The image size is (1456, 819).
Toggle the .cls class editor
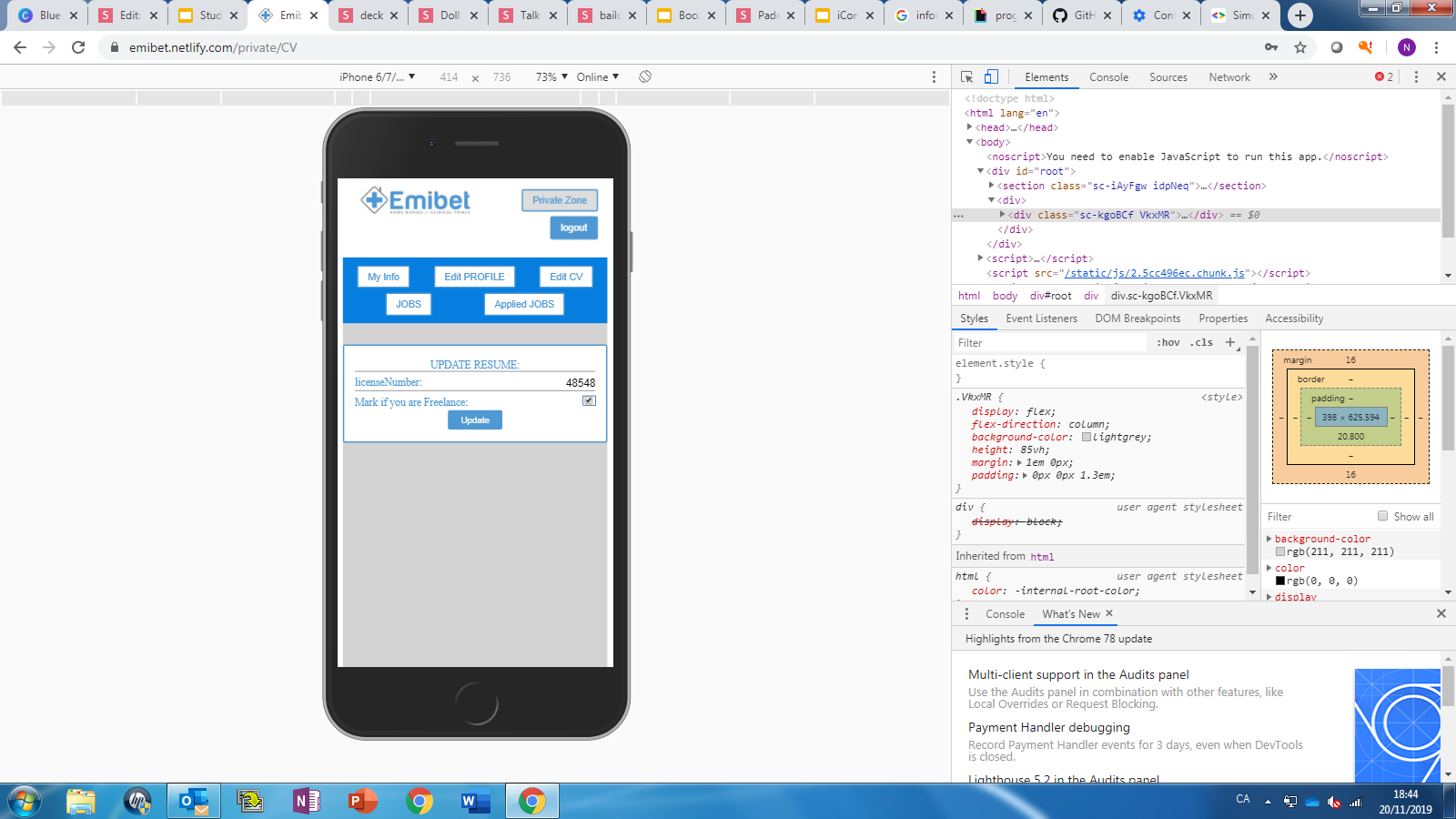(1203, 343)
